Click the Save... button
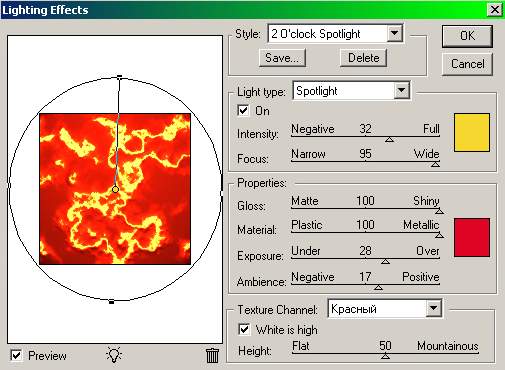Screen dimensions: 505x370 [x=282, y=58]
